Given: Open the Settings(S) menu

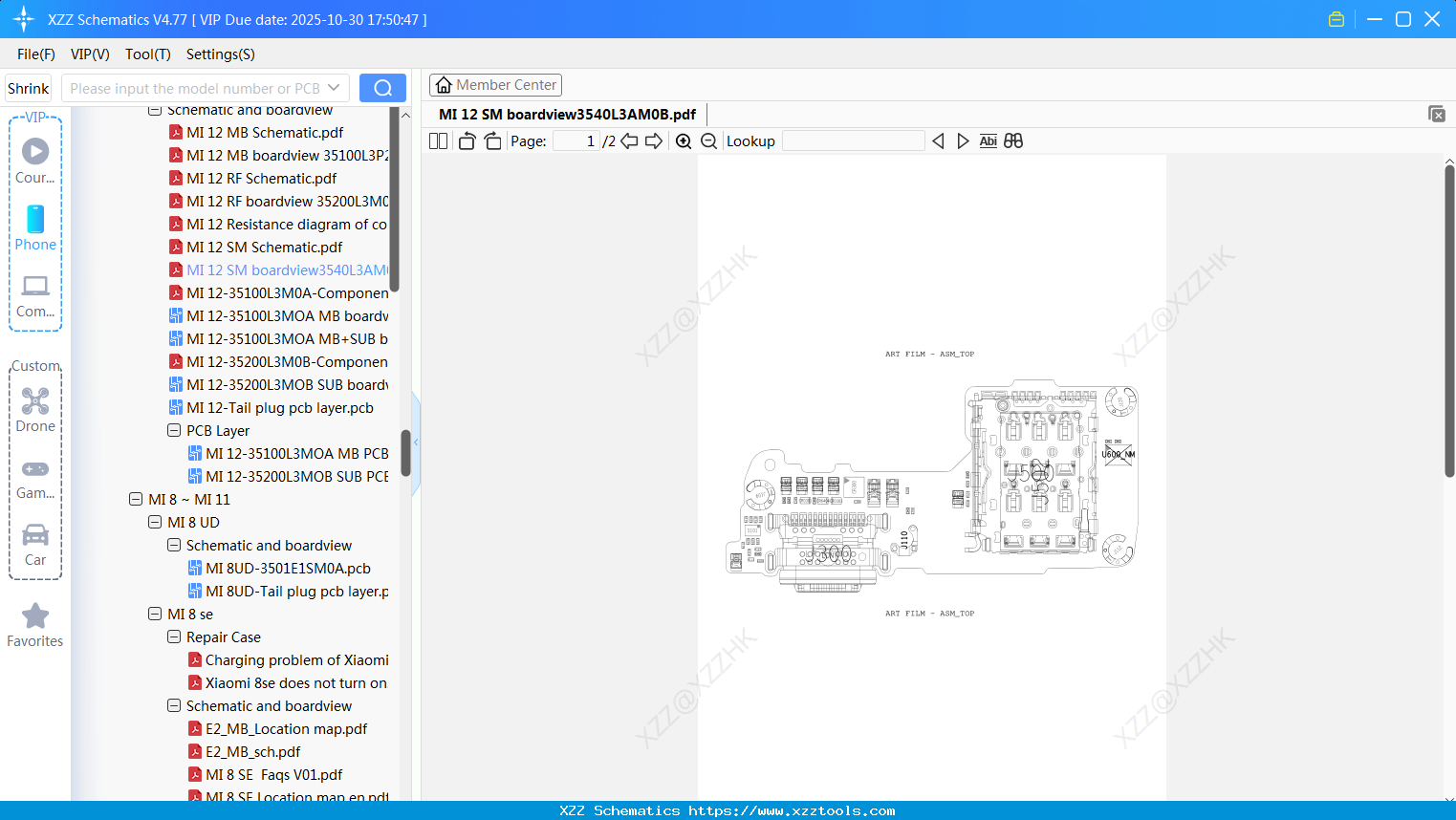Looking at the screenshot, I should (x=220, y=54).
